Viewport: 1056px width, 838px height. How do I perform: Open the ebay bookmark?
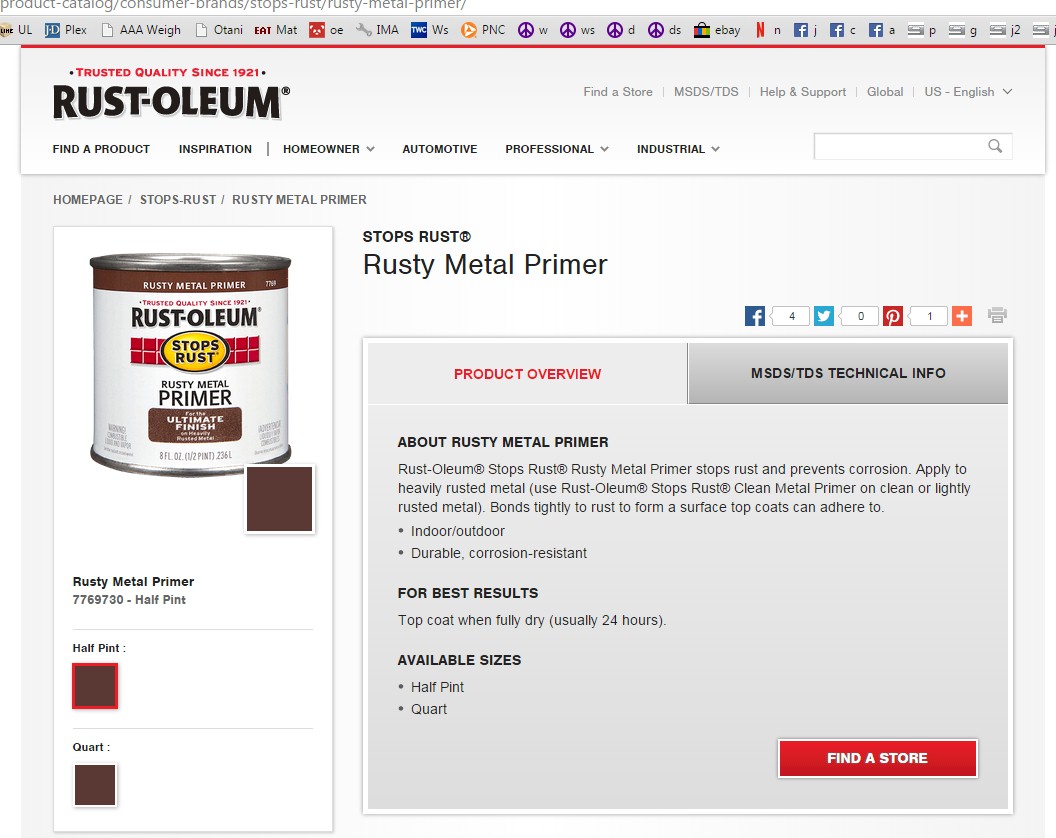pyautogui.click(x=717, y=30)
